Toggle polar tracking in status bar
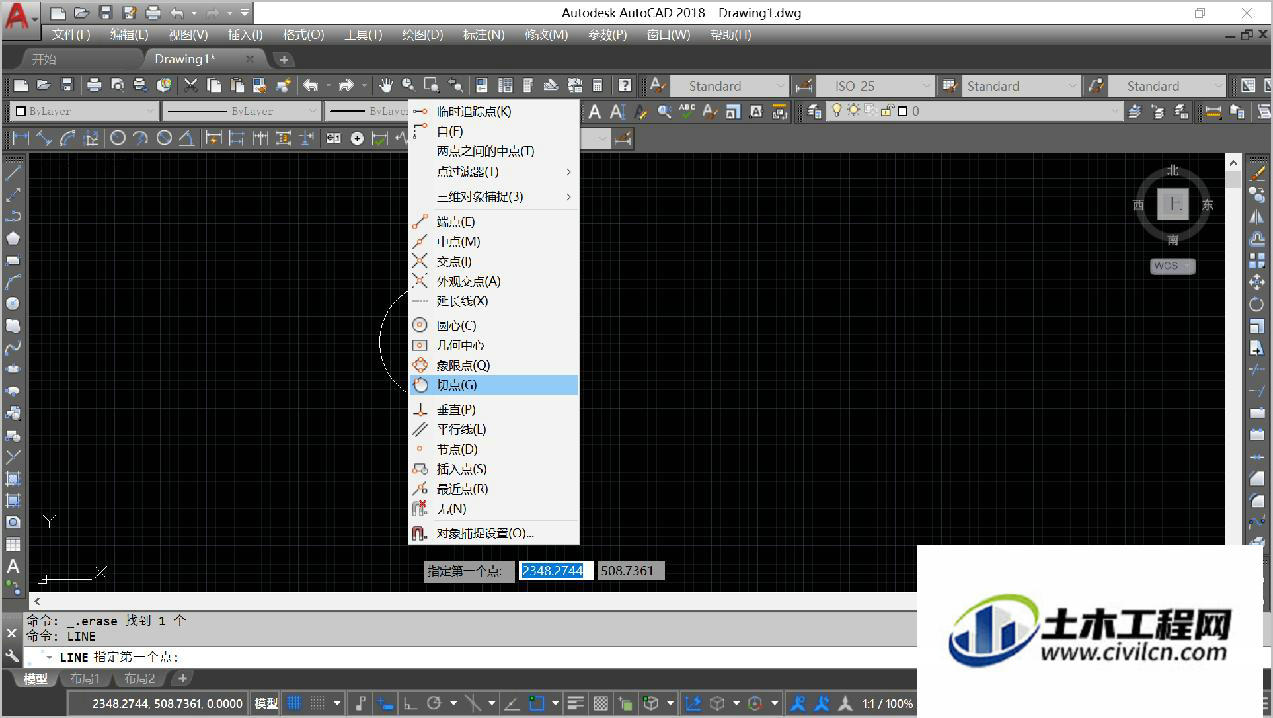 pyautogui.click(x=434, y=703)
